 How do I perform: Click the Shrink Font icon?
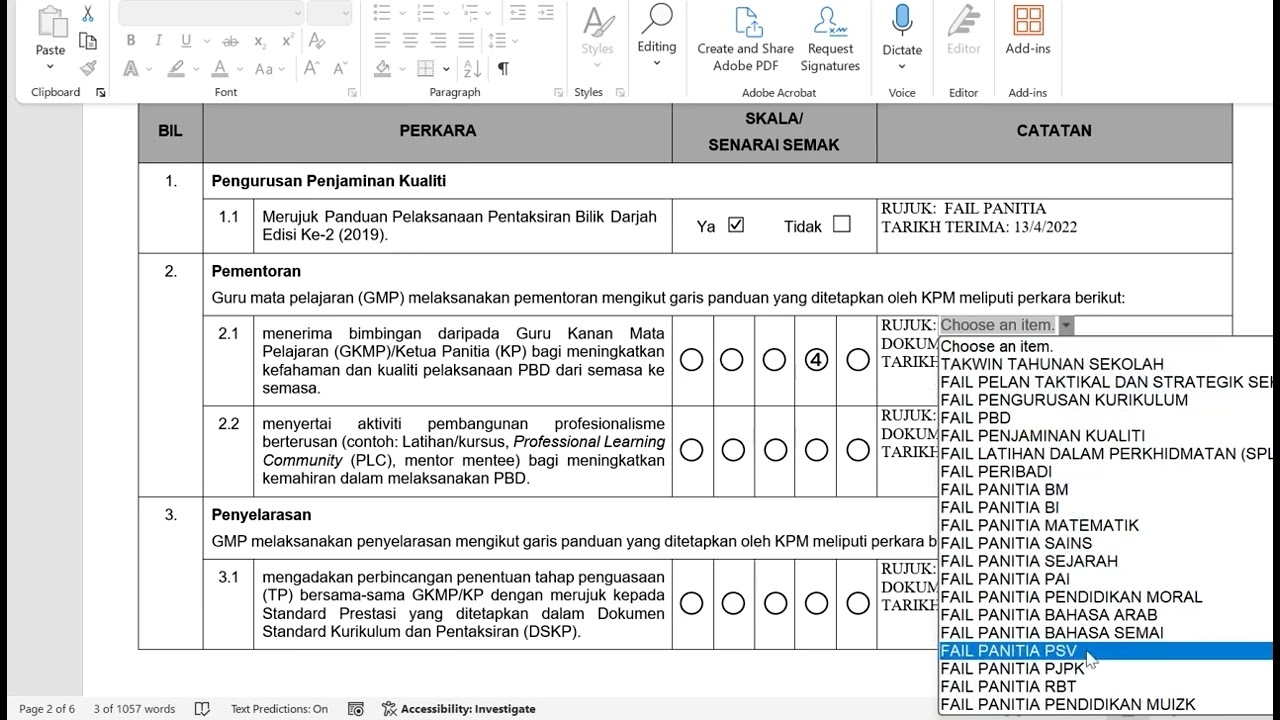(x=340, y=69)
